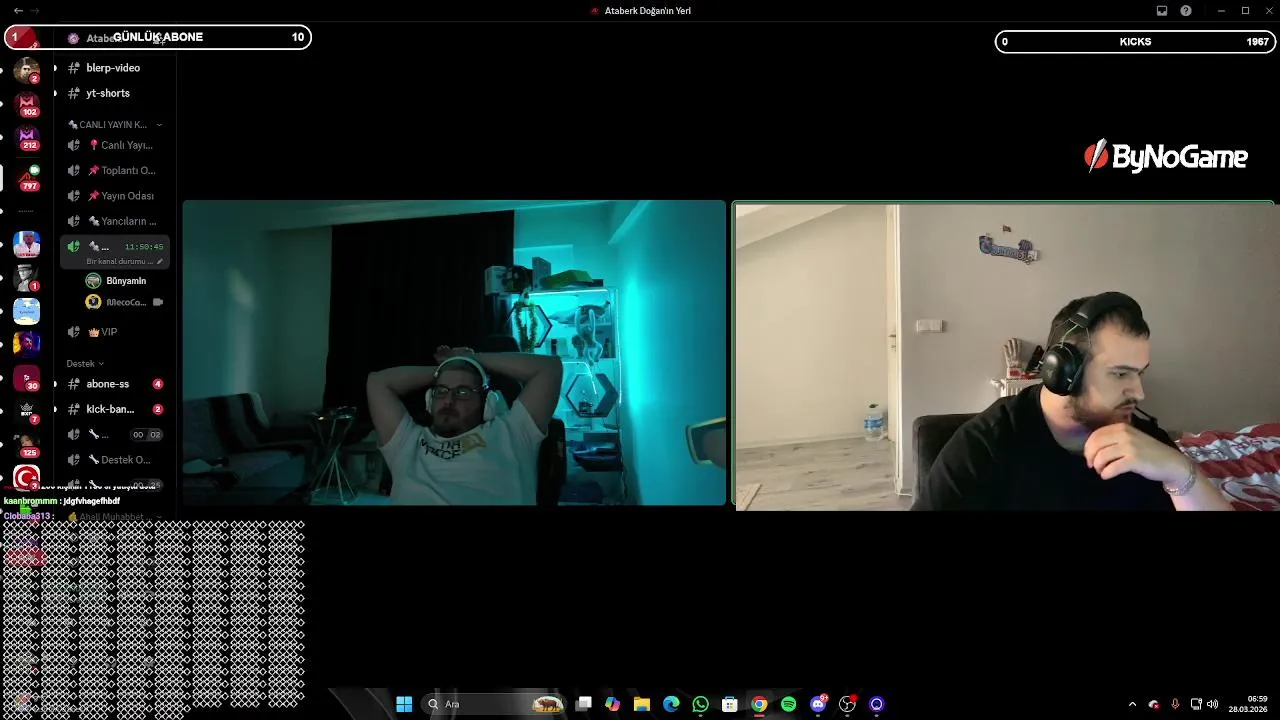Open the purple circle app in taskbar
This screenshot has height=720, width=1280.
pos(877,704)
